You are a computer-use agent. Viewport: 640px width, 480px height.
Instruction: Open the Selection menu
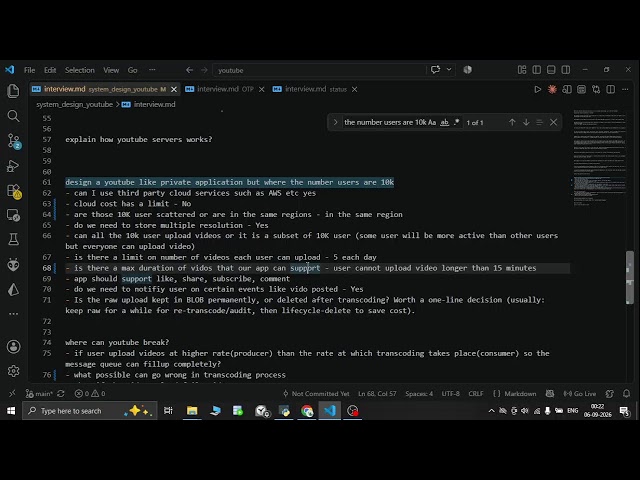pos(80,70)
